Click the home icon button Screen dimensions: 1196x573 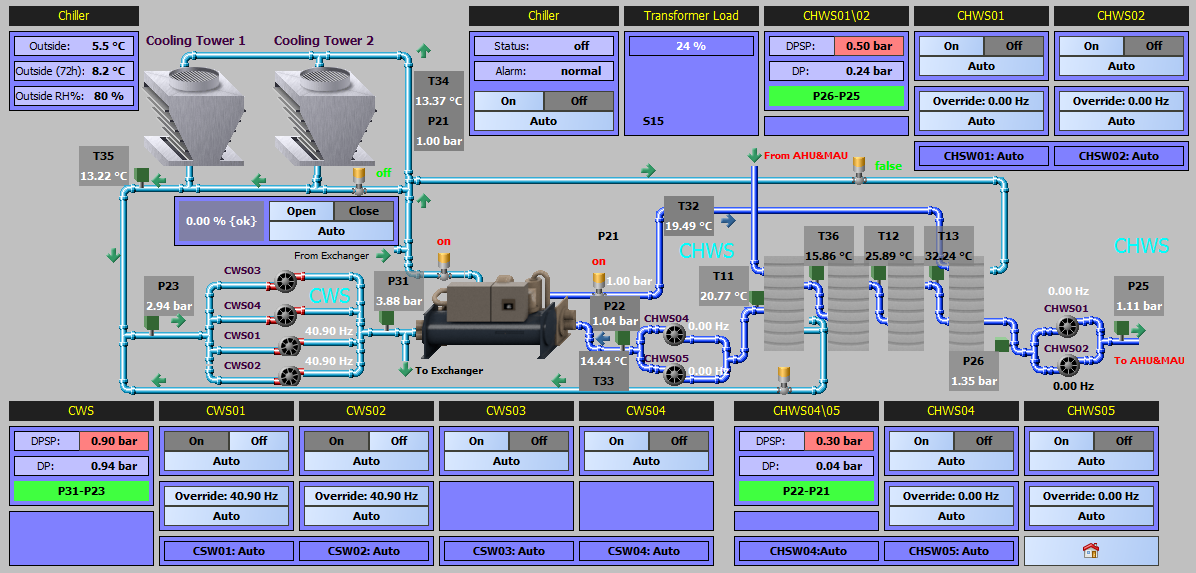pyautogui.click(x=1091, y=550)
